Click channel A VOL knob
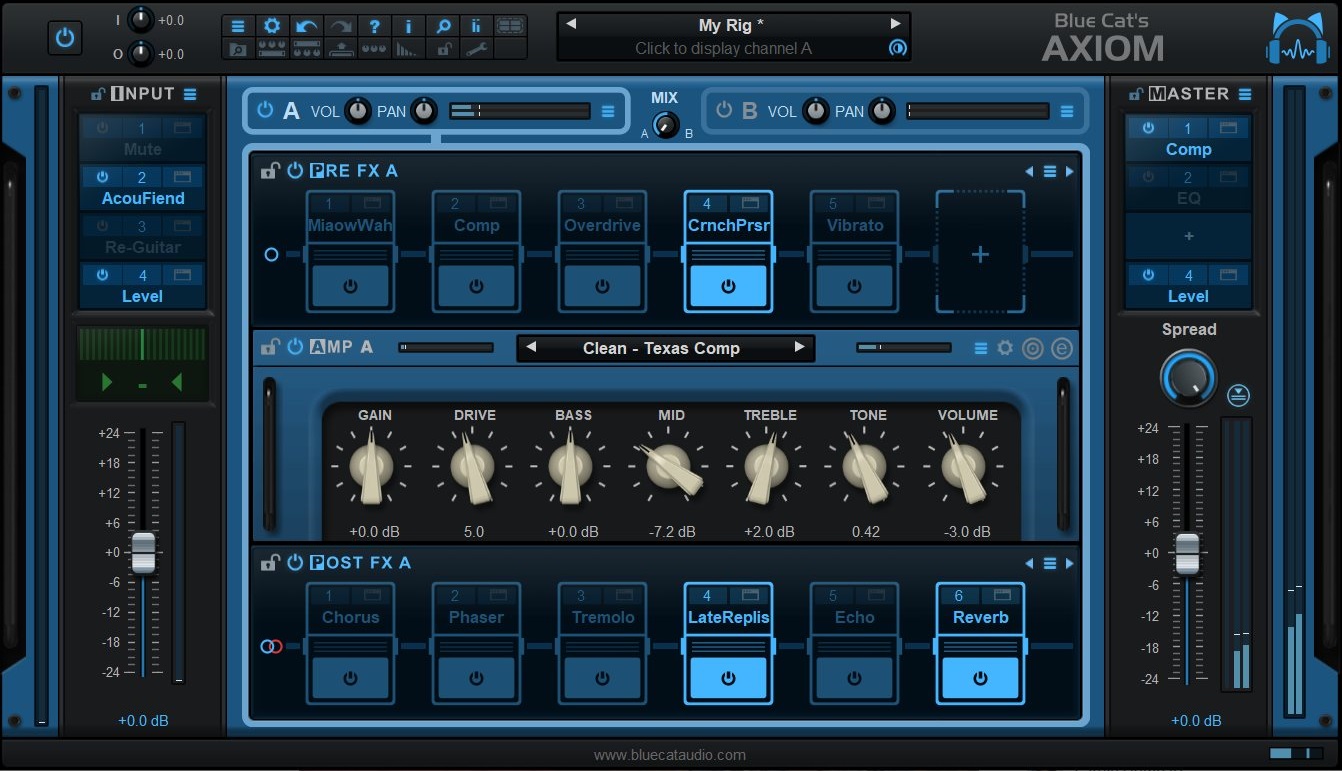Screen dimensions: 1342x771 (x=358, y=111)
